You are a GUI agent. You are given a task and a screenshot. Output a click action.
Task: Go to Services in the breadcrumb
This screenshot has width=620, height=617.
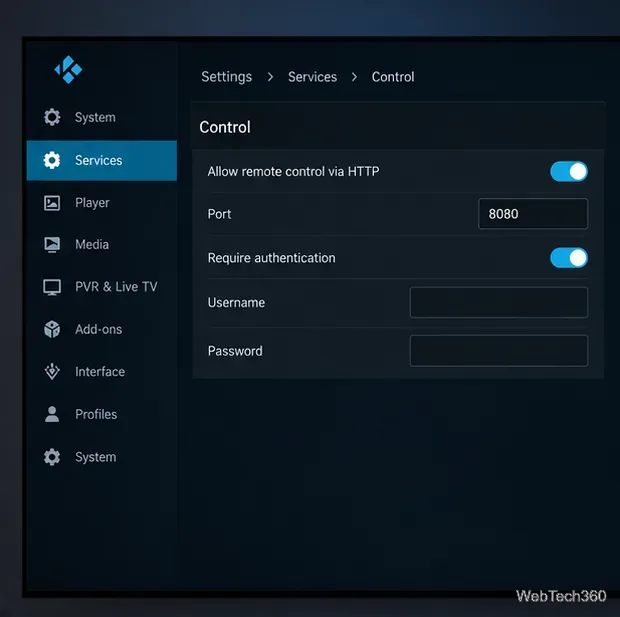coord(312,77)
